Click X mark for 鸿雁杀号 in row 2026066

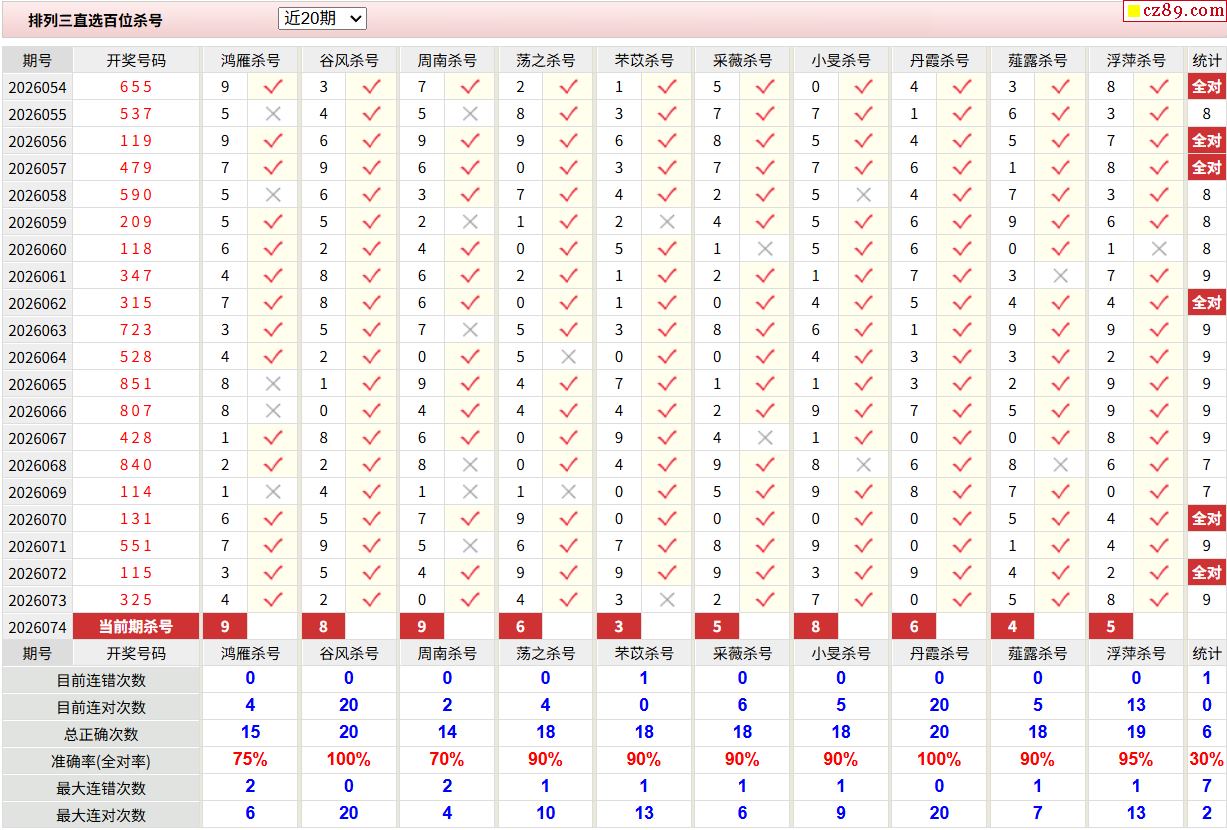coord(273,411)
